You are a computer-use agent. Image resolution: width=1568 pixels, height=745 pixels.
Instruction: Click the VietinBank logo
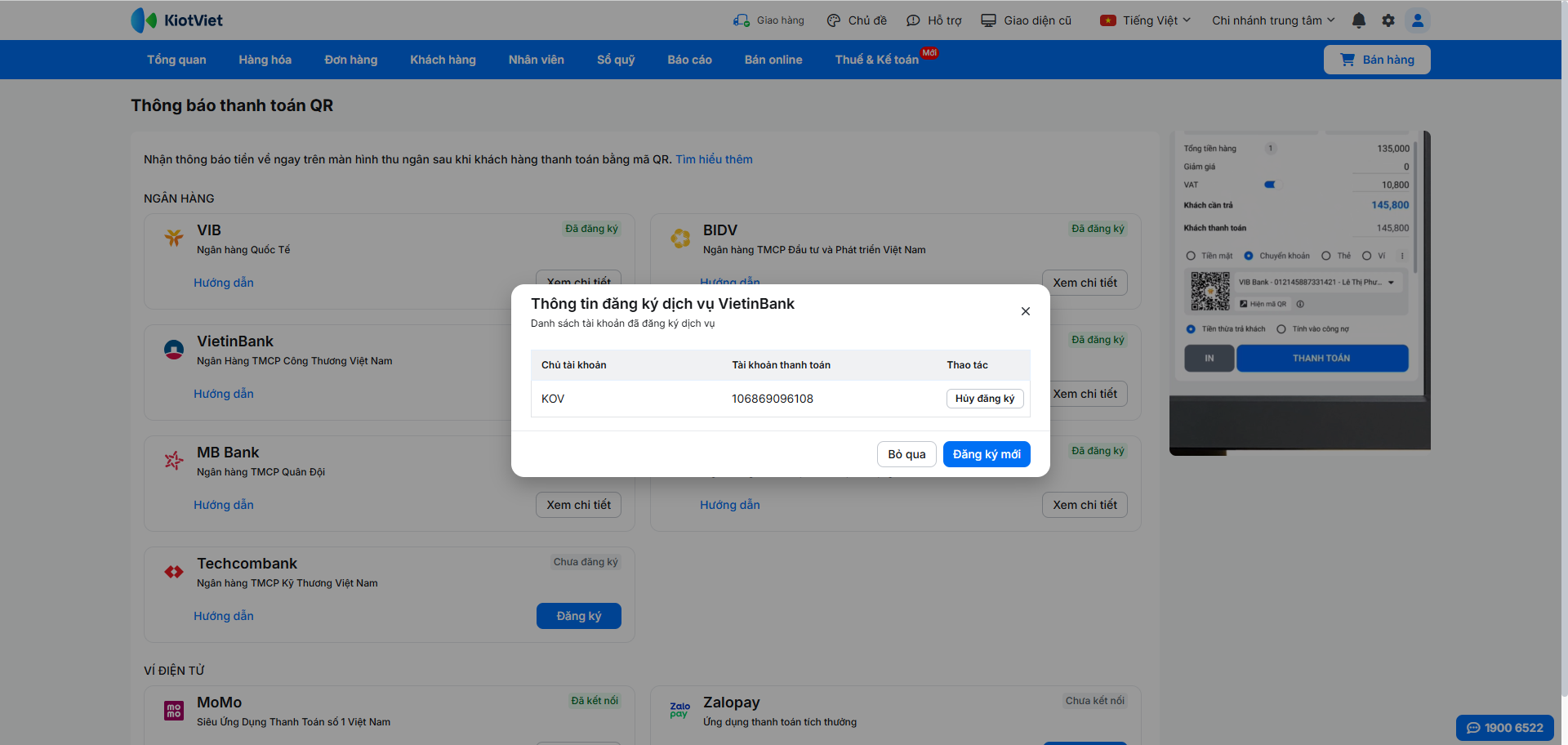(x=174, y=350)
